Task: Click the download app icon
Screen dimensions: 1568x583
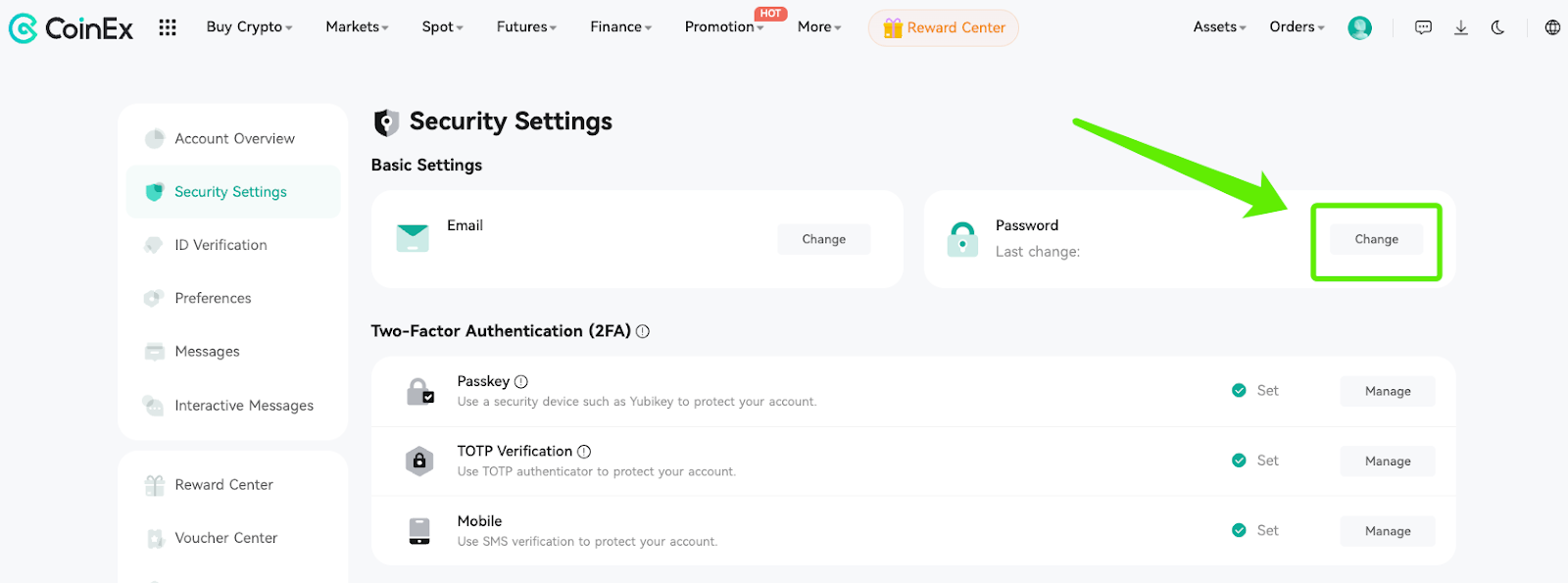Action: click(x=1460, y=27)
